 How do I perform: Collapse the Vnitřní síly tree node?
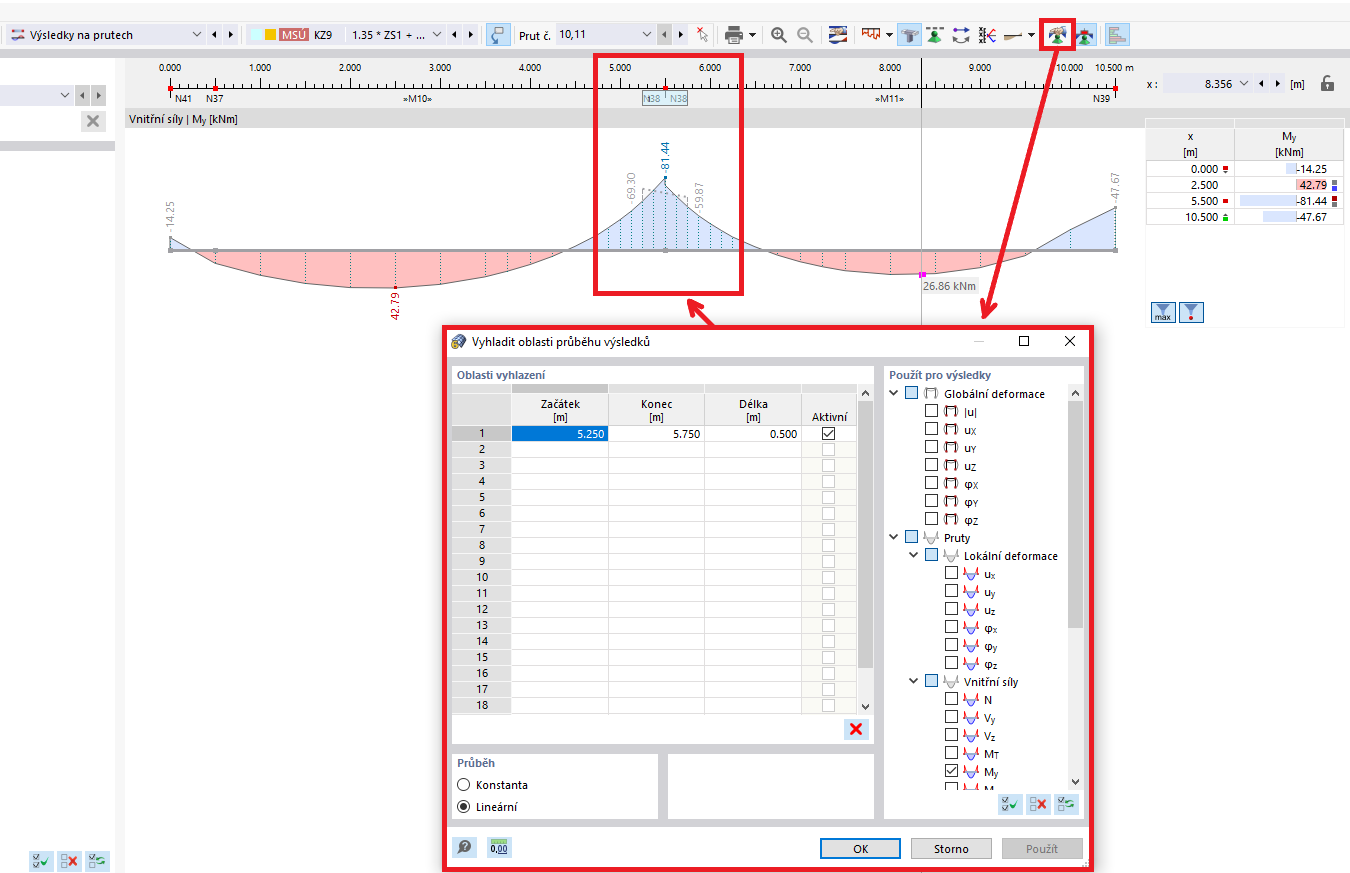click(914, 681)
